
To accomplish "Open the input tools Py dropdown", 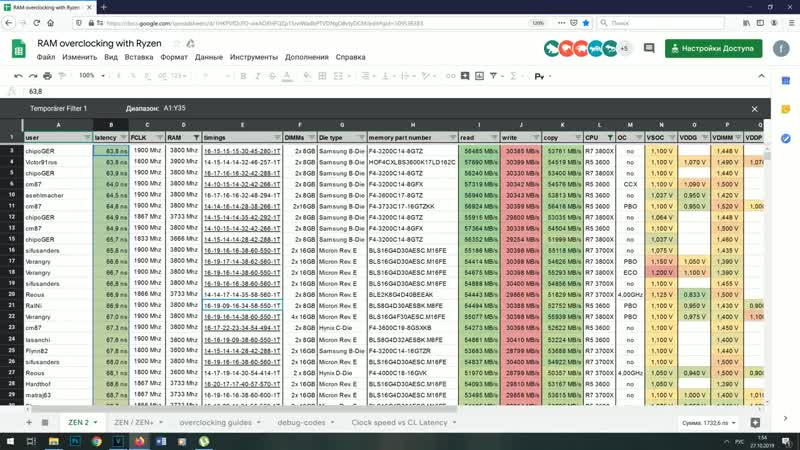I will (542, 76).
